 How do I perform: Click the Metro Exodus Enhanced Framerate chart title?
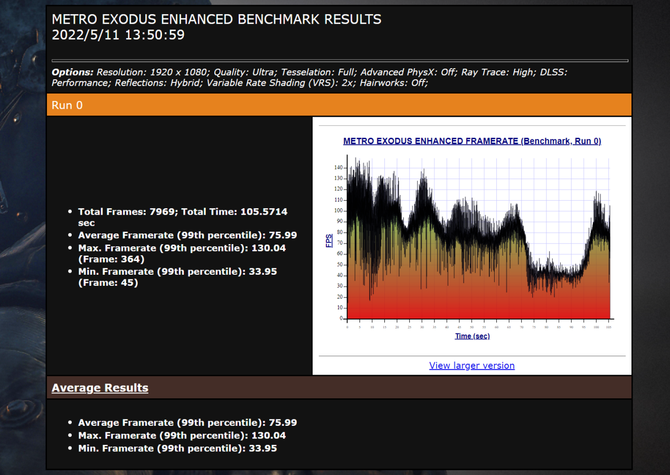tap(471, 141)
